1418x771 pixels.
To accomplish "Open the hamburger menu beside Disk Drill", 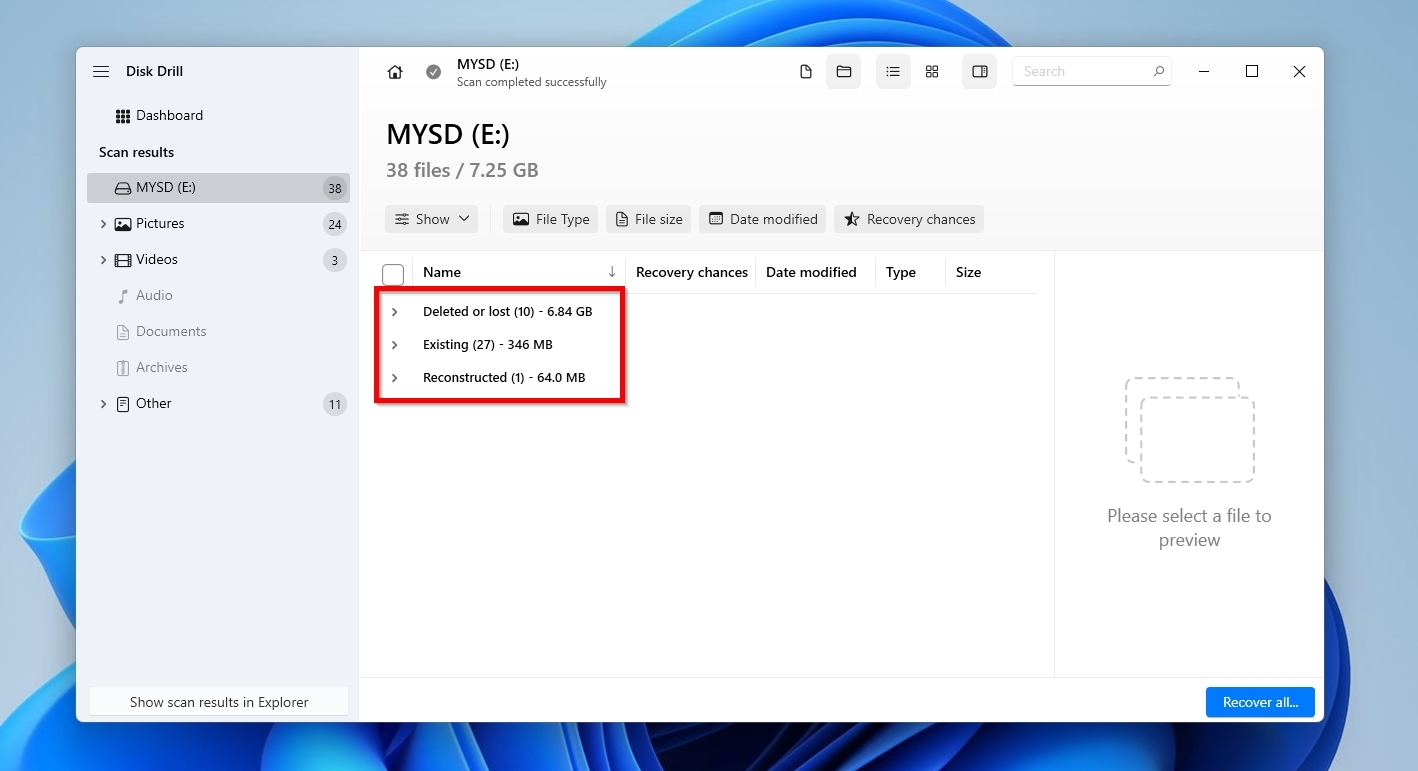I will pos(101,71).
